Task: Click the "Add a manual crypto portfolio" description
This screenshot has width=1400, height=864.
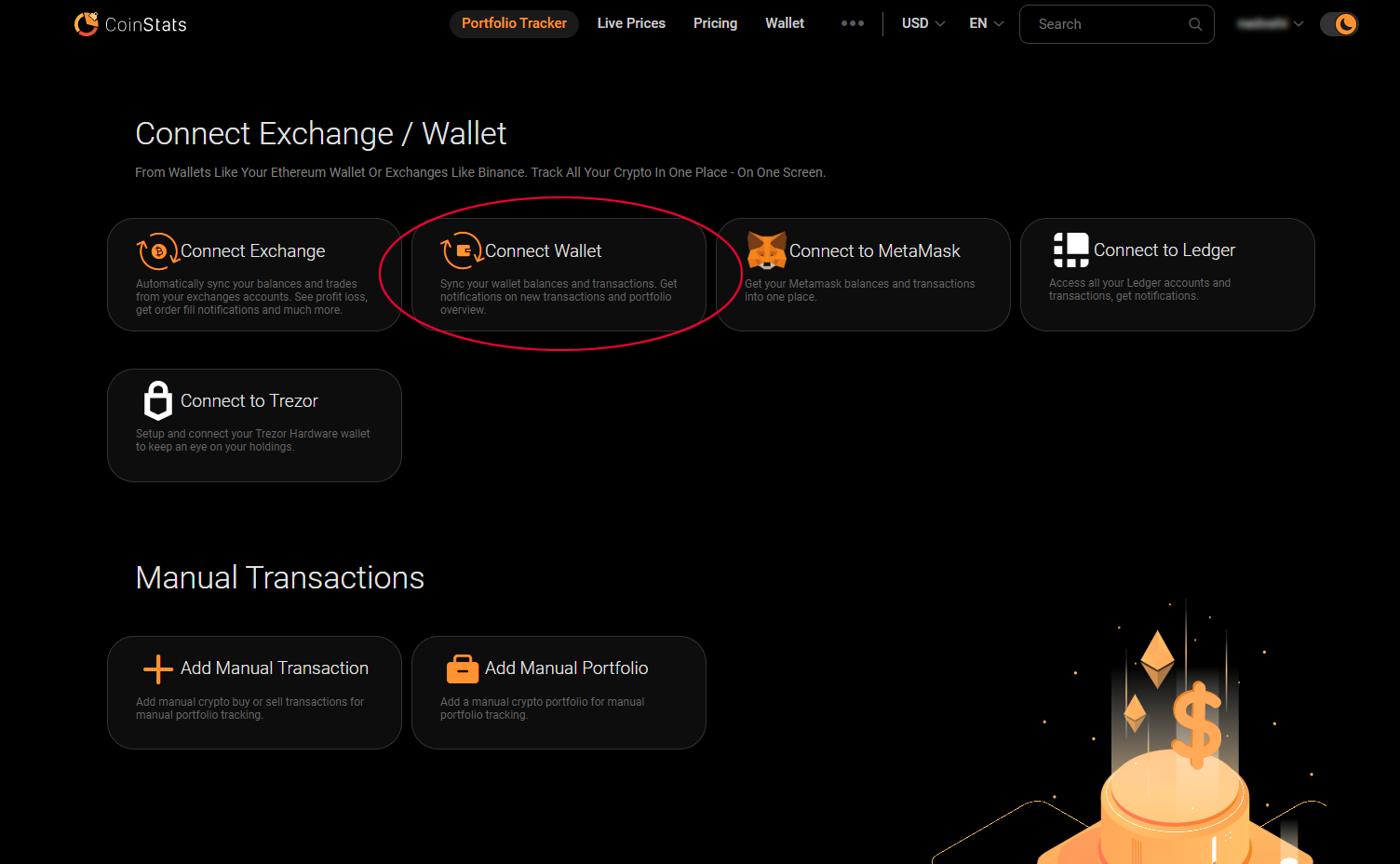Action: (x=542, y=709)
